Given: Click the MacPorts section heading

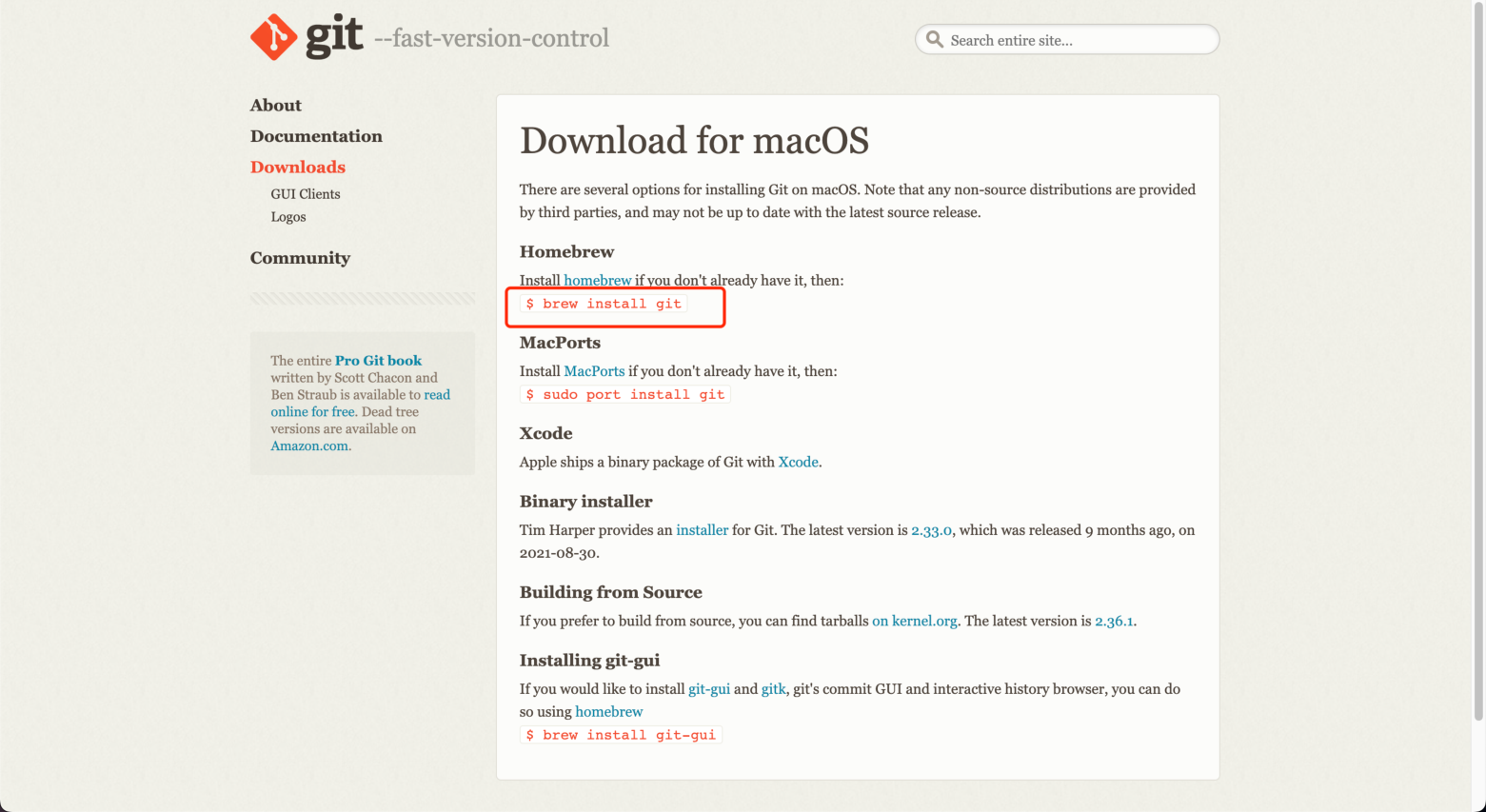Looking at the screenshot, I should coord(560,343).
